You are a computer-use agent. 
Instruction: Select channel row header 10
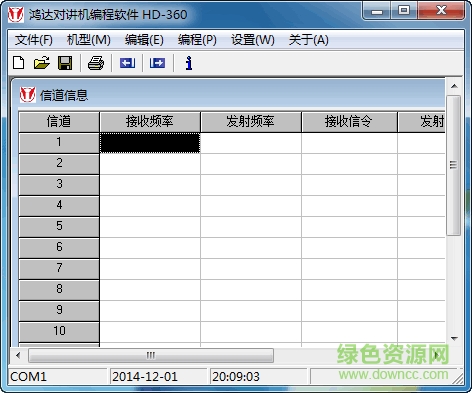59,332
